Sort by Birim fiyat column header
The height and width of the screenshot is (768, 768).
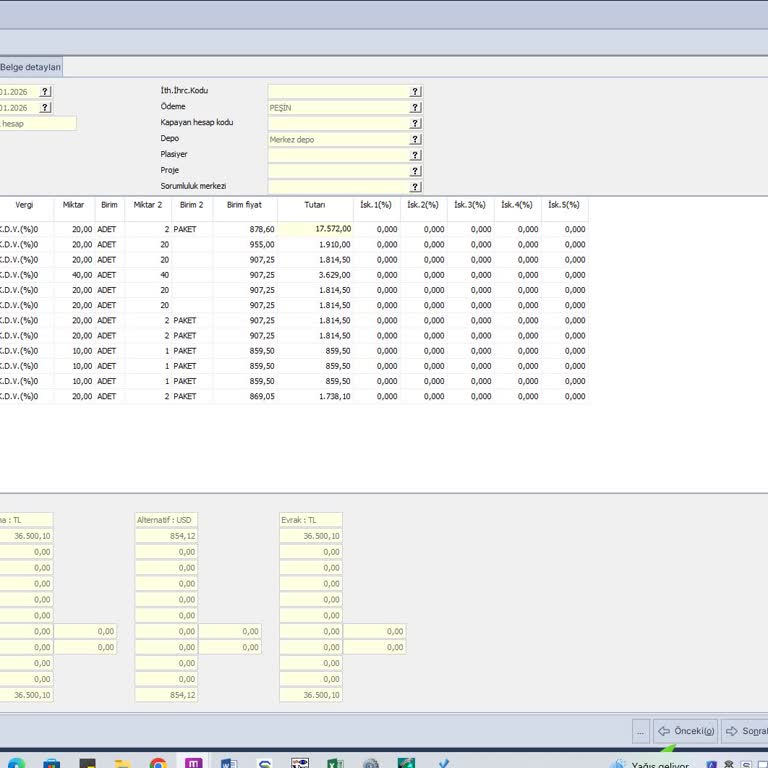click(x=244, y=205)
